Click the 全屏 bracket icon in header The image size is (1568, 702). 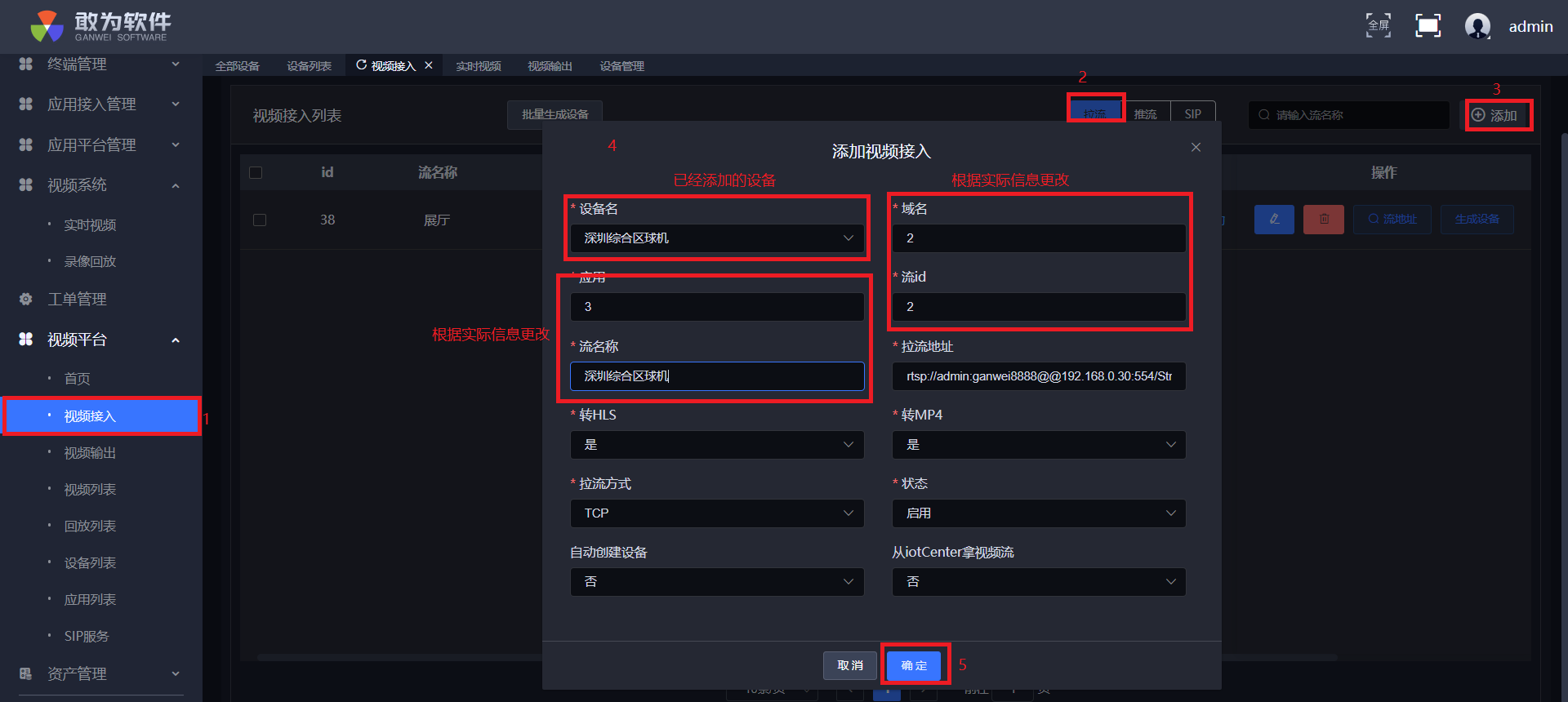(1379, 25)
